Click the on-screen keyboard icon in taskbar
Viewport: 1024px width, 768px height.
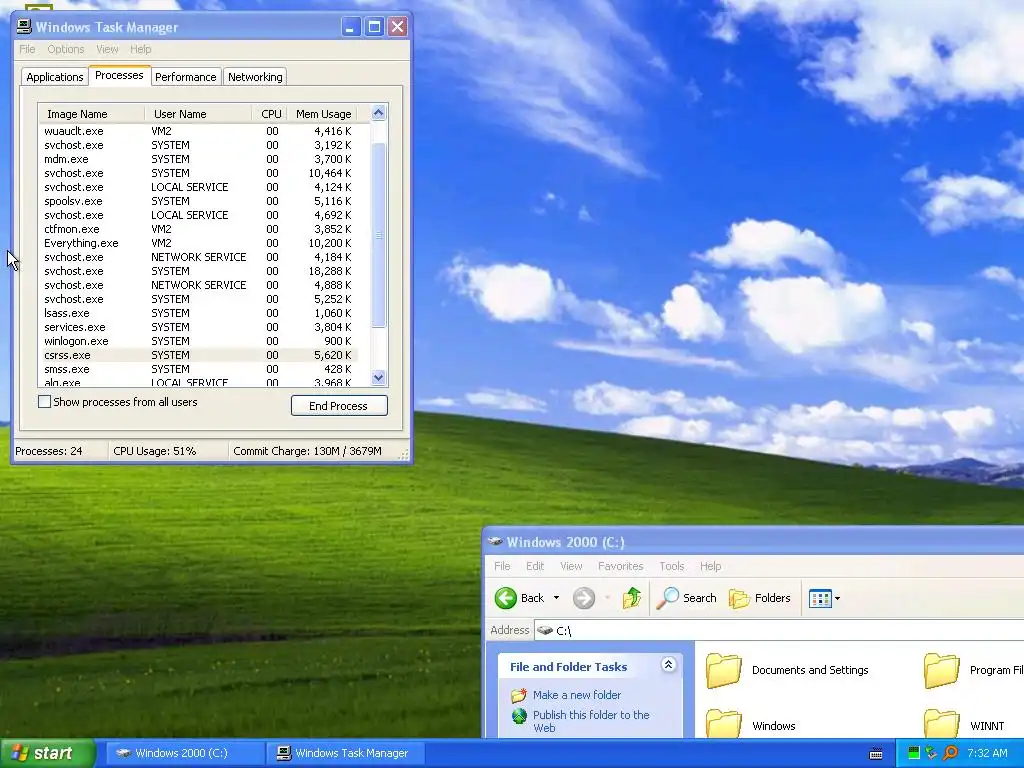pos(876,754)
